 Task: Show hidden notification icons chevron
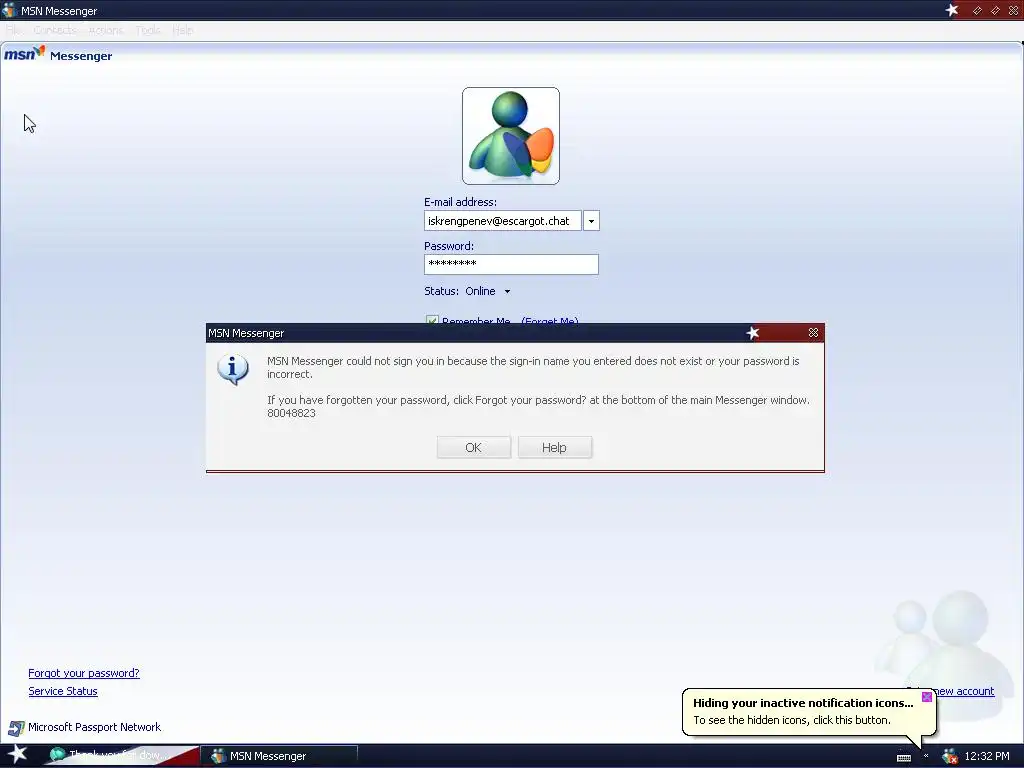926,756
